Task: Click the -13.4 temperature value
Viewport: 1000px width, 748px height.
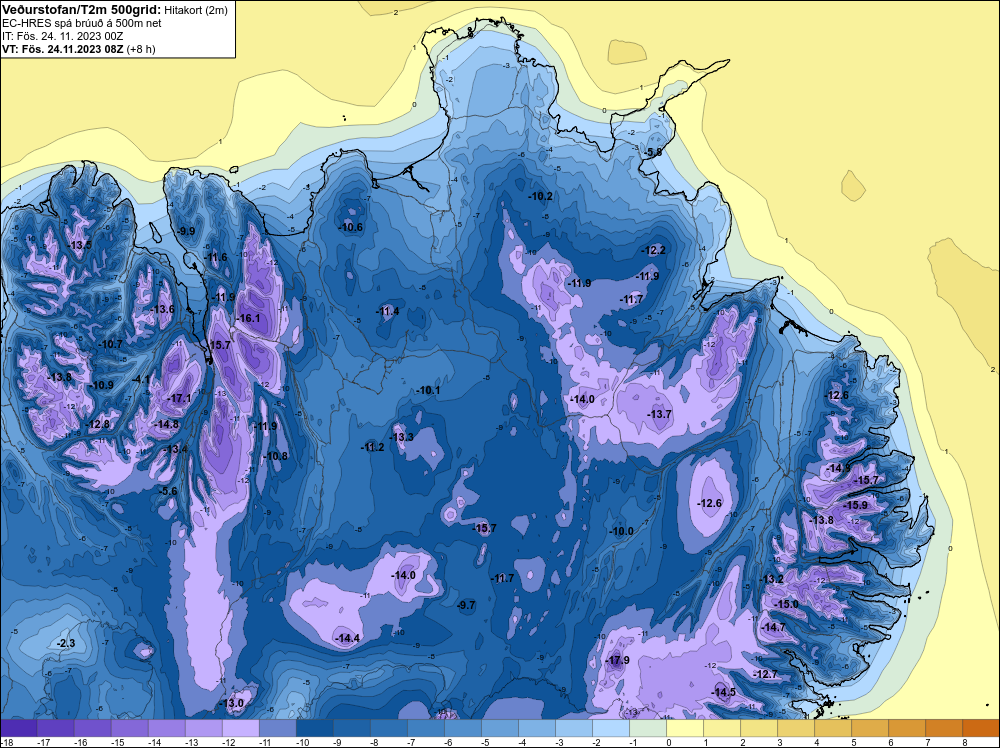Action: pyautogui.click(x=176, y=450)
